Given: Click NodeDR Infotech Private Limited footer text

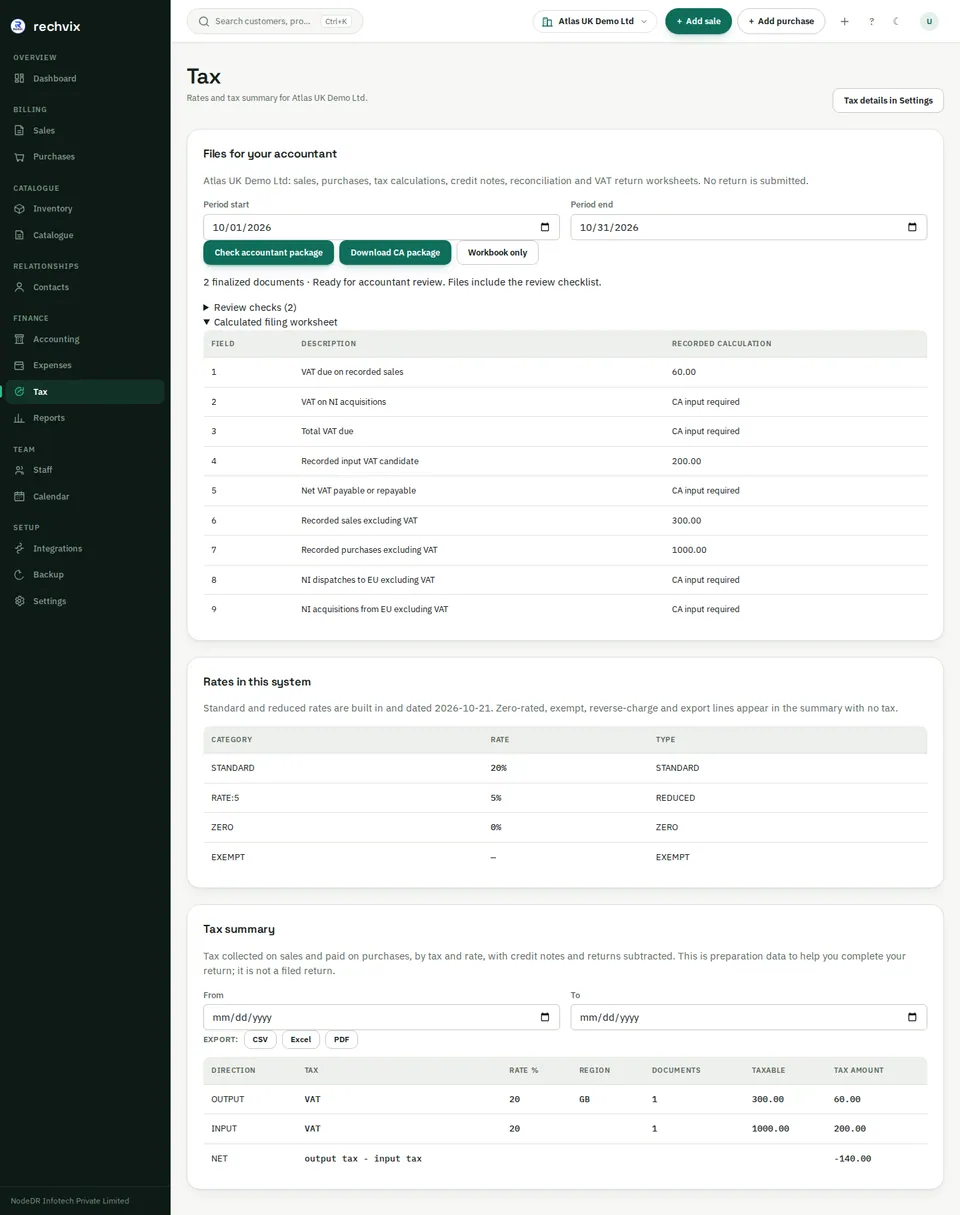Looking at the screenshot, I should click(70, 1201).
